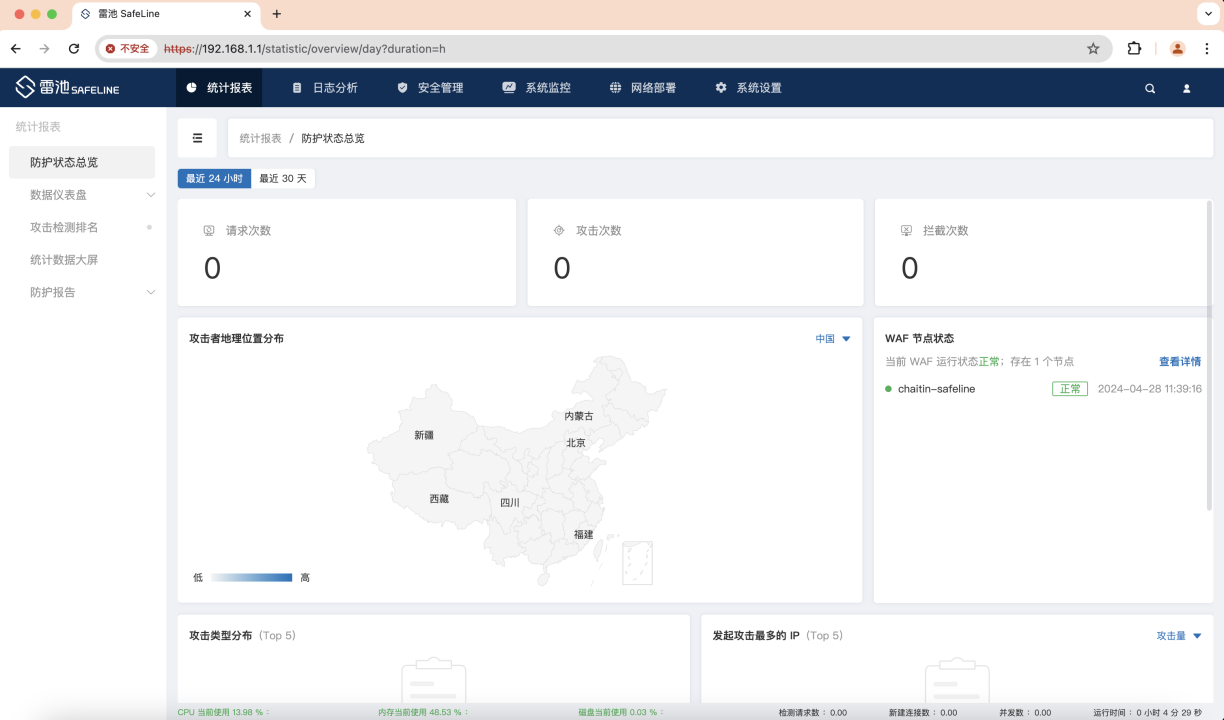Click the SafeLine logo in header

pyautogui.click(x=67, y=88)
